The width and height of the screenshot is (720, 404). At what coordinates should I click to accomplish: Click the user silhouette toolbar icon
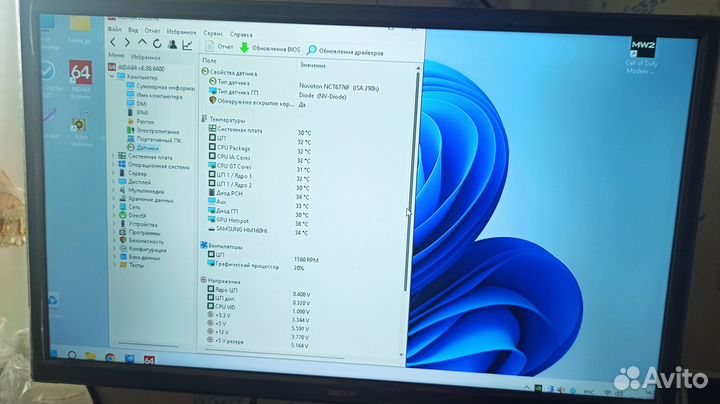tap(172, 44)
